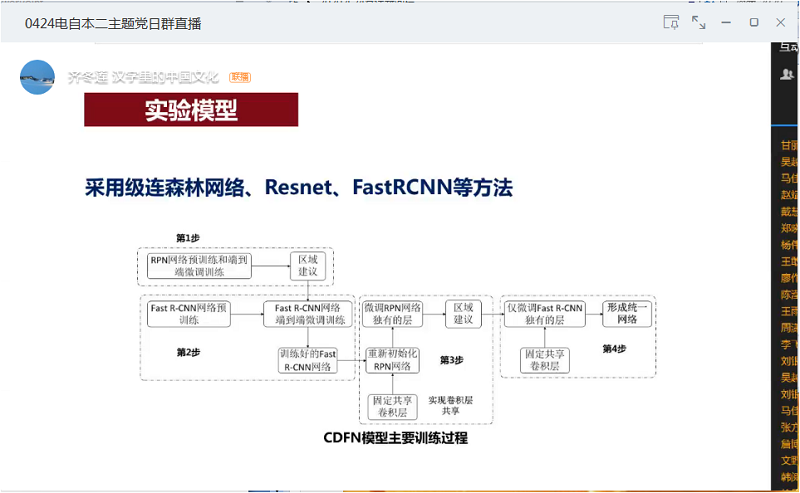Open the presenter's round avatar

coord(37,77)
